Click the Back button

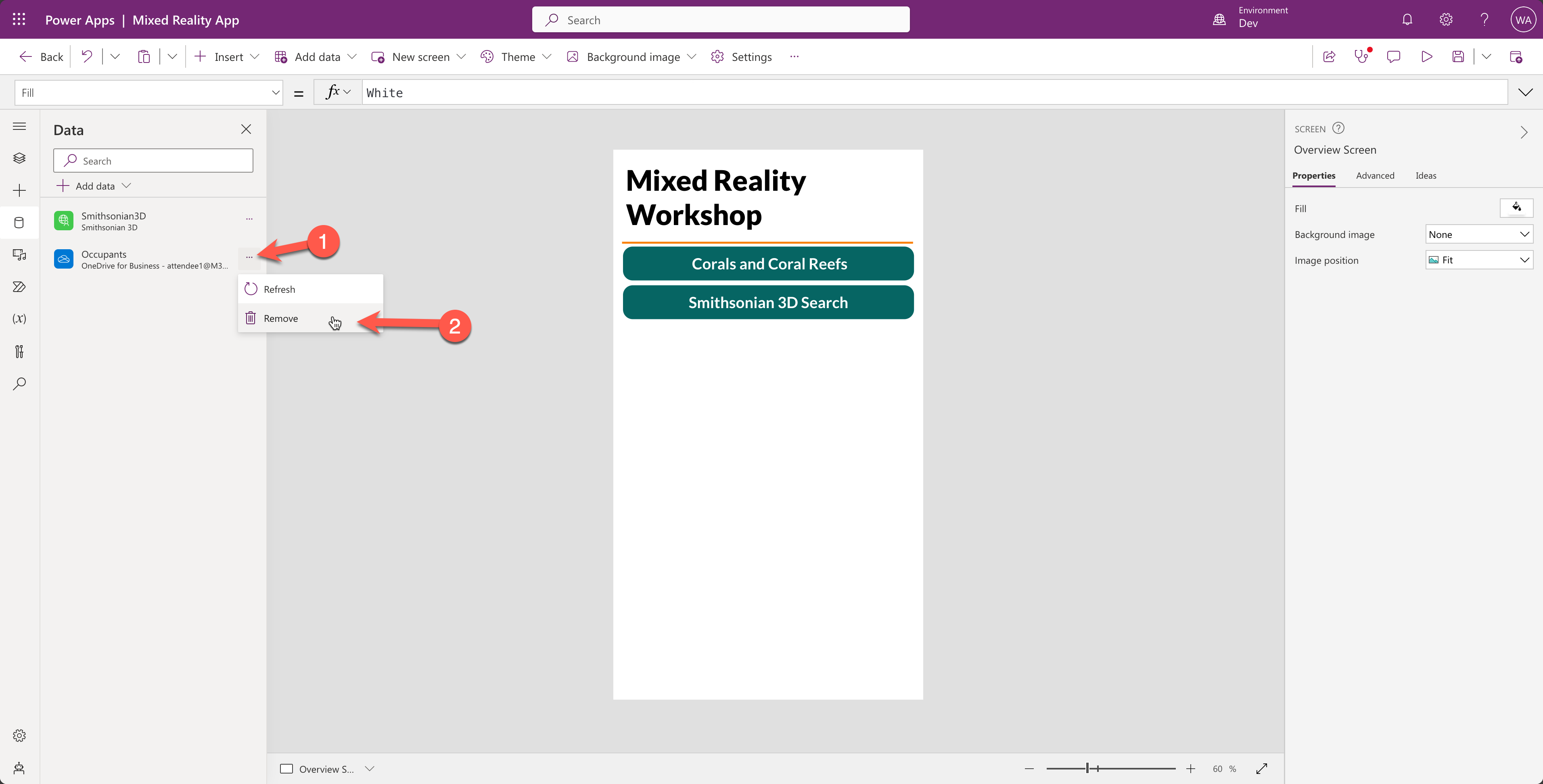pos(41,57)
